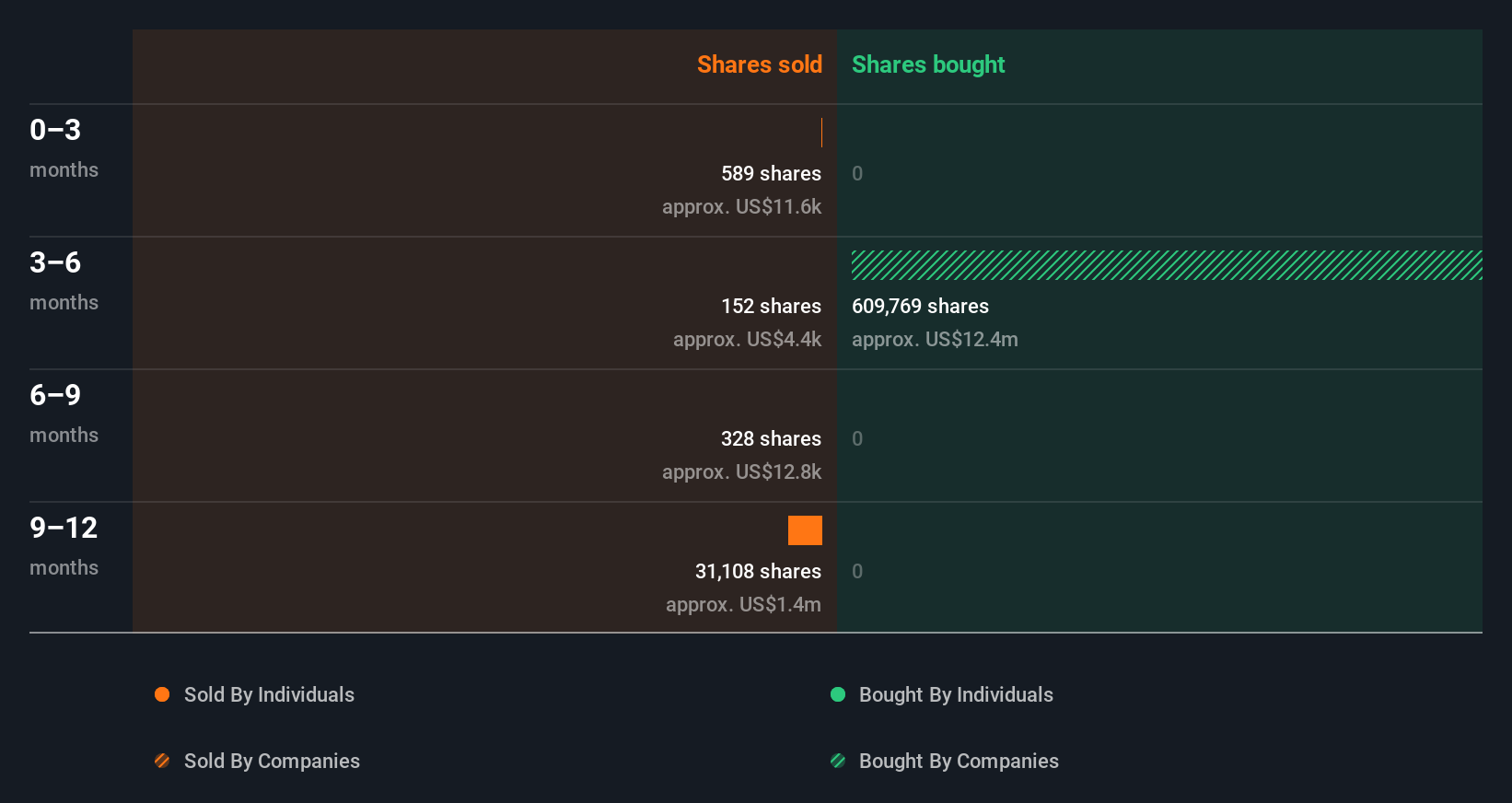
Task: Click the striped Sold By Companies legend icon
Action: pos(162,761)
